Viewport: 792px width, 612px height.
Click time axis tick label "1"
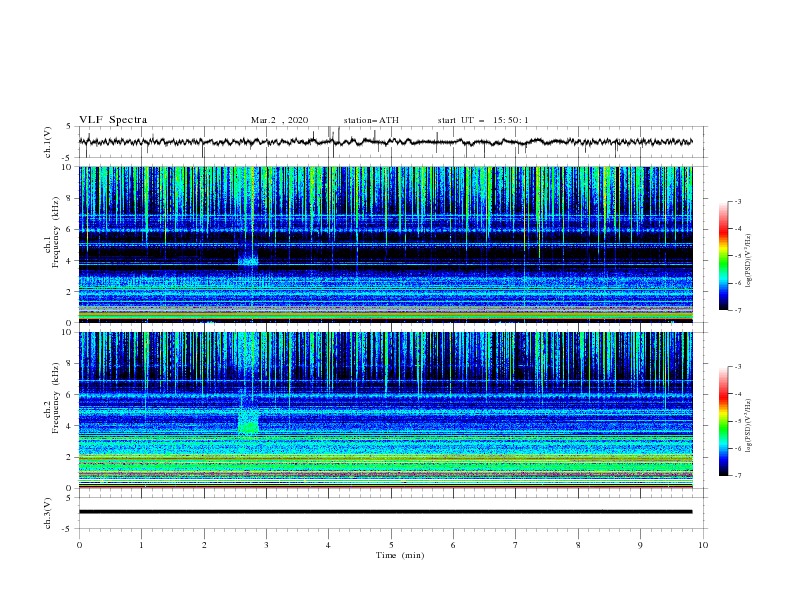pos(141,545)
